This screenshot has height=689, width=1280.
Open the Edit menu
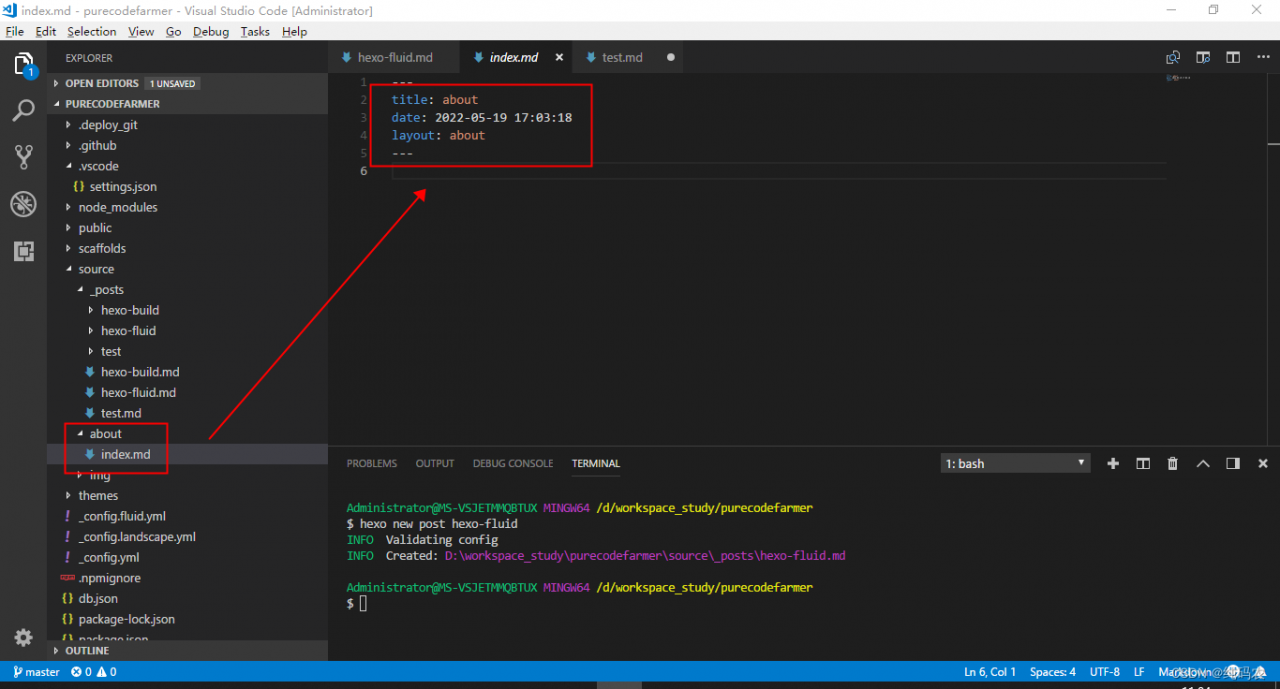point(46,32)
